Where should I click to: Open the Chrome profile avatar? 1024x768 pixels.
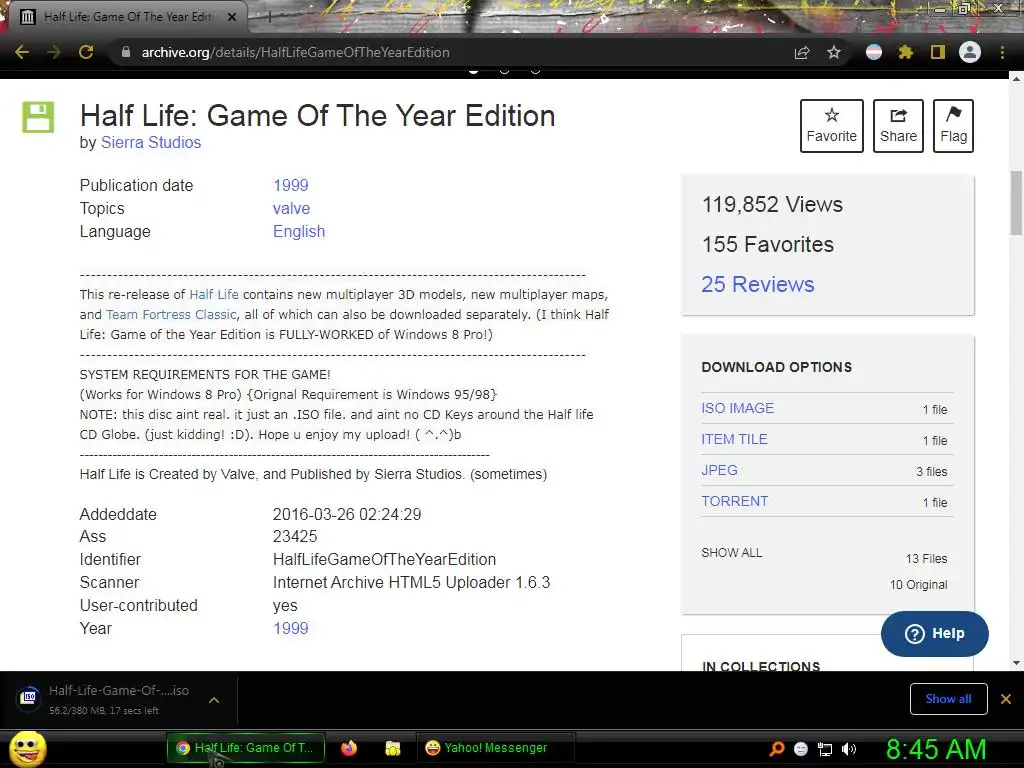tap(970, 52)
